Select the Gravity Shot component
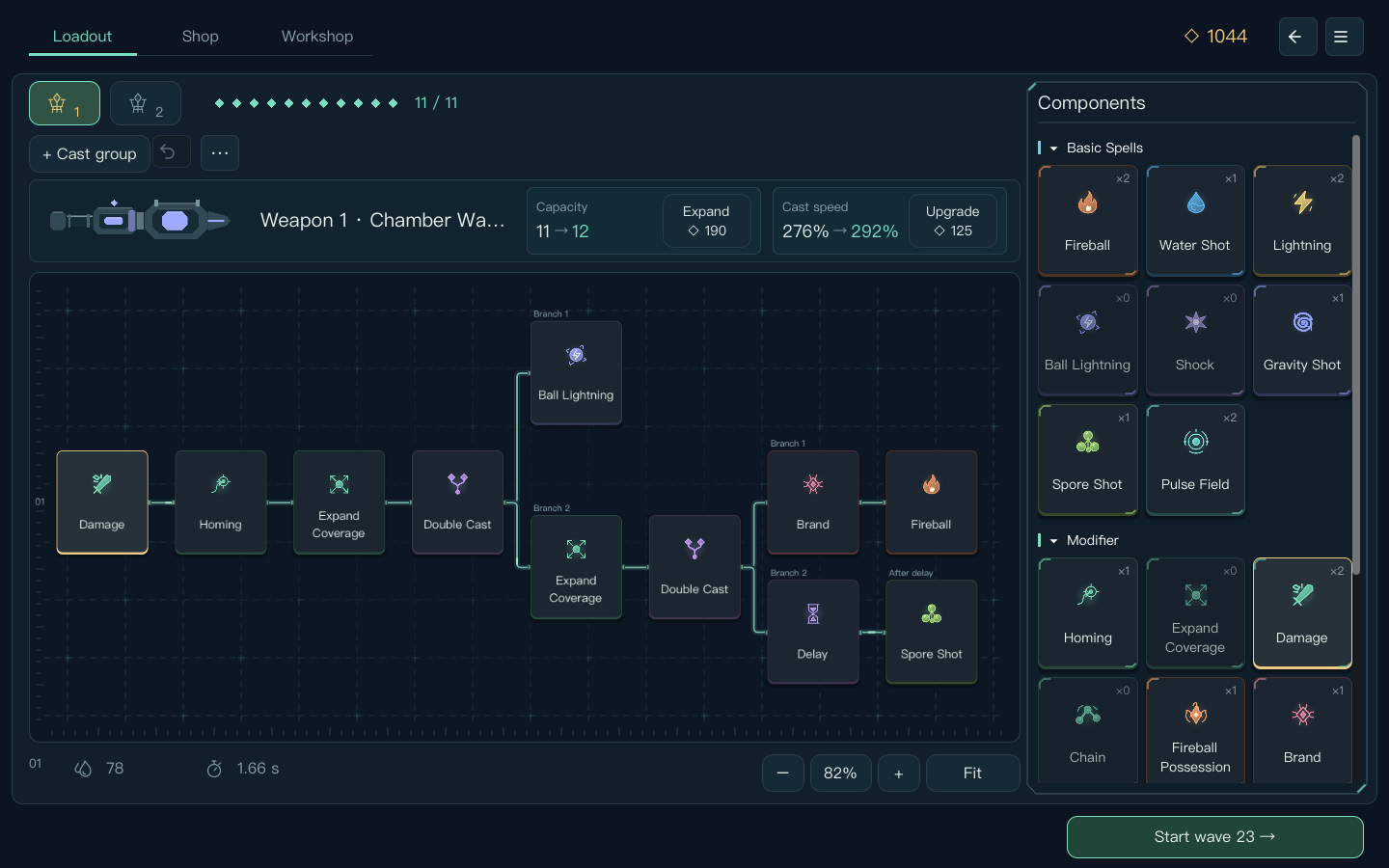Screen dimensions: 1389x868 [x=1302, y=340]
